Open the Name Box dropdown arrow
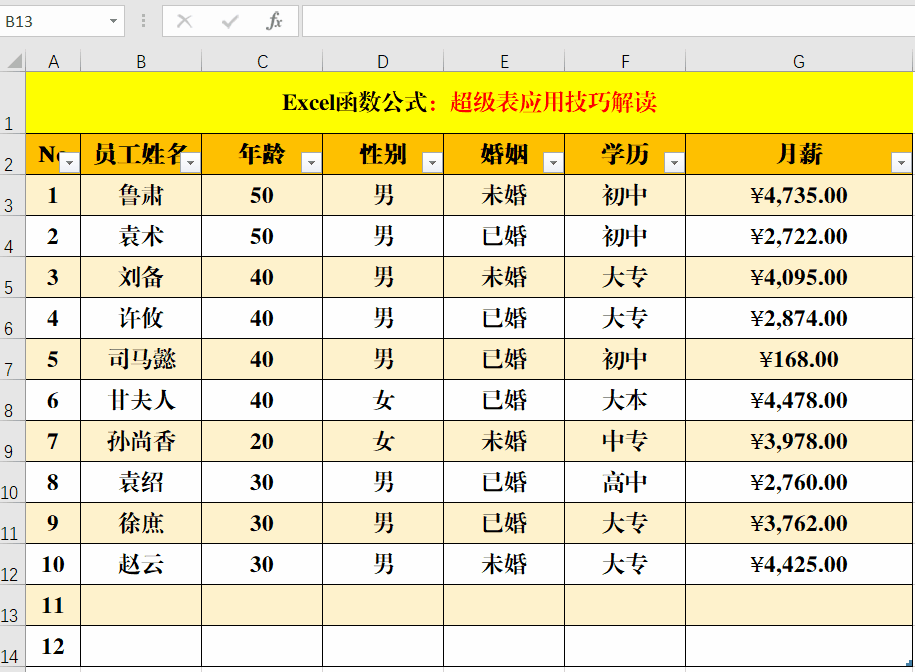 [x=113, y=22]
